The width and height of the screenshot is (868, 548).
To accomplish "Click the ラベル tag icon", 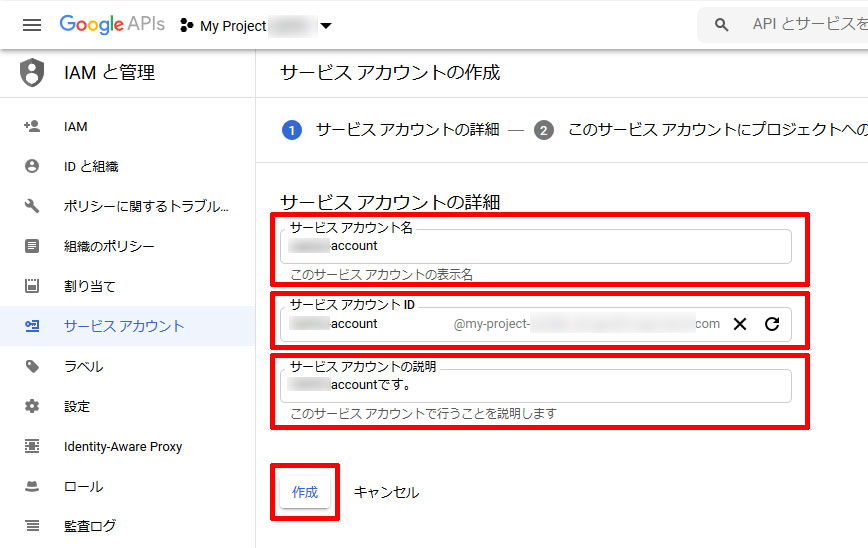I will point(32,366).
